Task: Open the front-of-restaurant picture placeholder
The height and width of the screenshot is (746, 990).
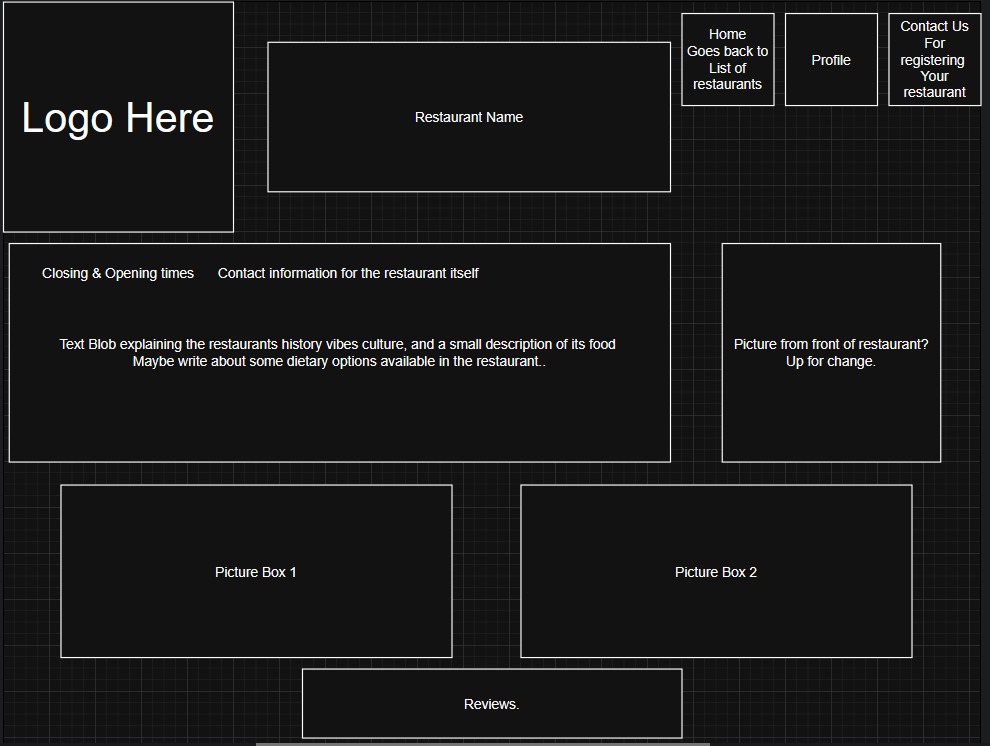Action: pyautogui.click(x=830, y=351)
